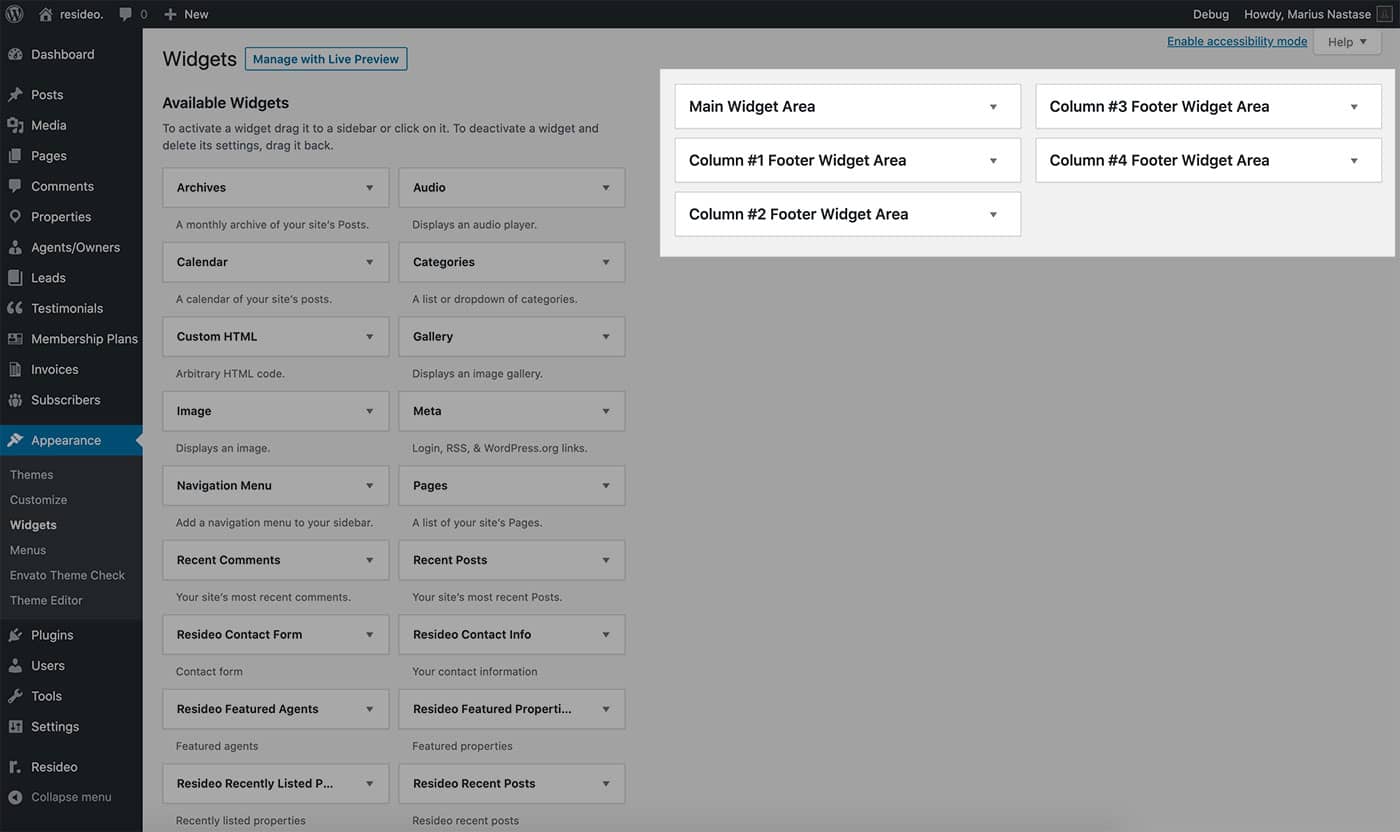Open the Help dropdown tab
Viewport: 1400px width, 832px height.
1347,42
